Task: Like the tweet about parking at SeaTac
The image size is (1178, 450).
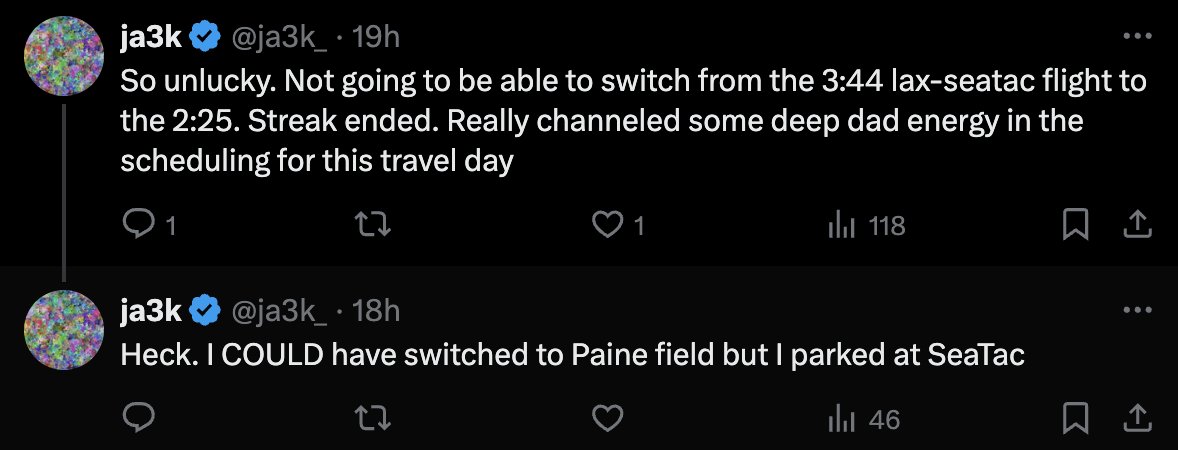Action: pyautogui.click(x=608, y=418)
